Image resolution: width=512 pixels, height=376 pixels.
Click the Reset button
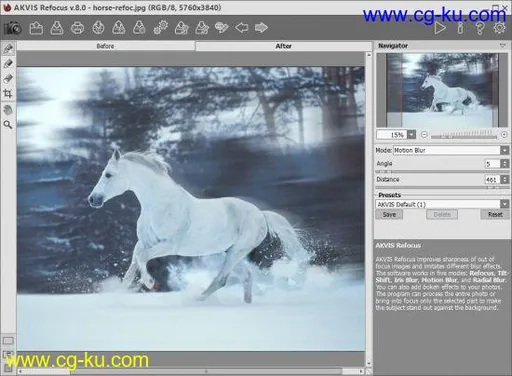pos(495,214)
